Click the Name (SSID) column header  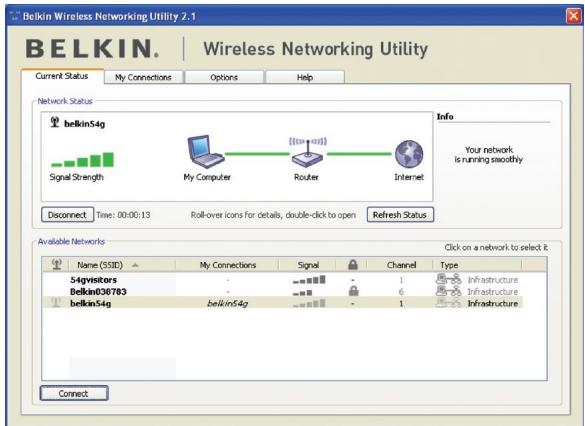coord(122,265)
